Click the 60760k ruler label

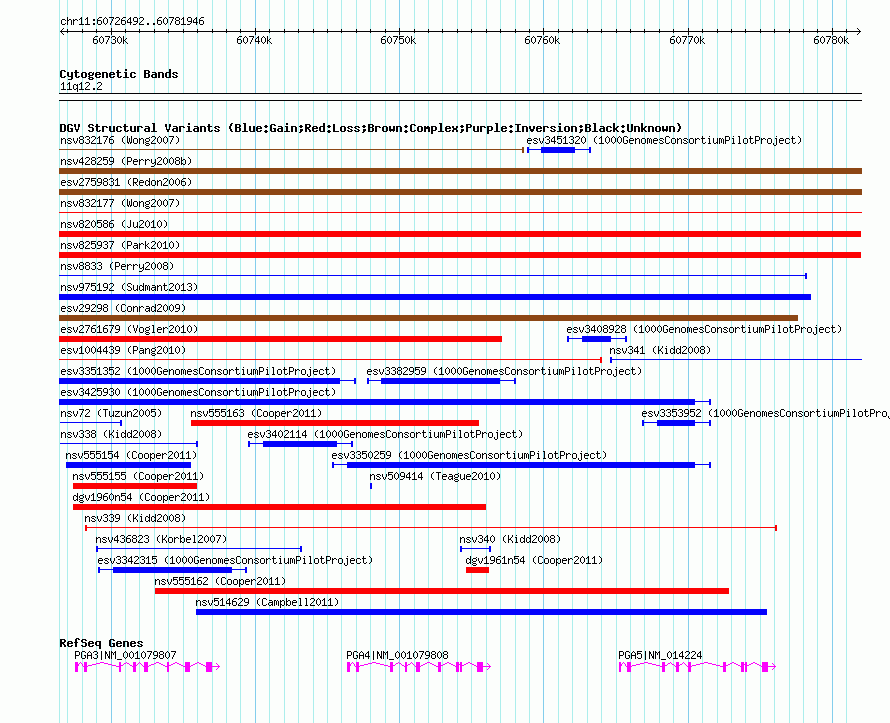pos(543,40)
